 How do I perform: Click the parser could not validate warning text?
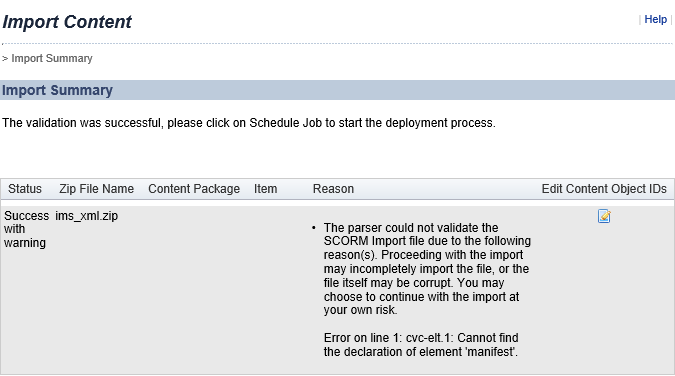click(427, 269)
